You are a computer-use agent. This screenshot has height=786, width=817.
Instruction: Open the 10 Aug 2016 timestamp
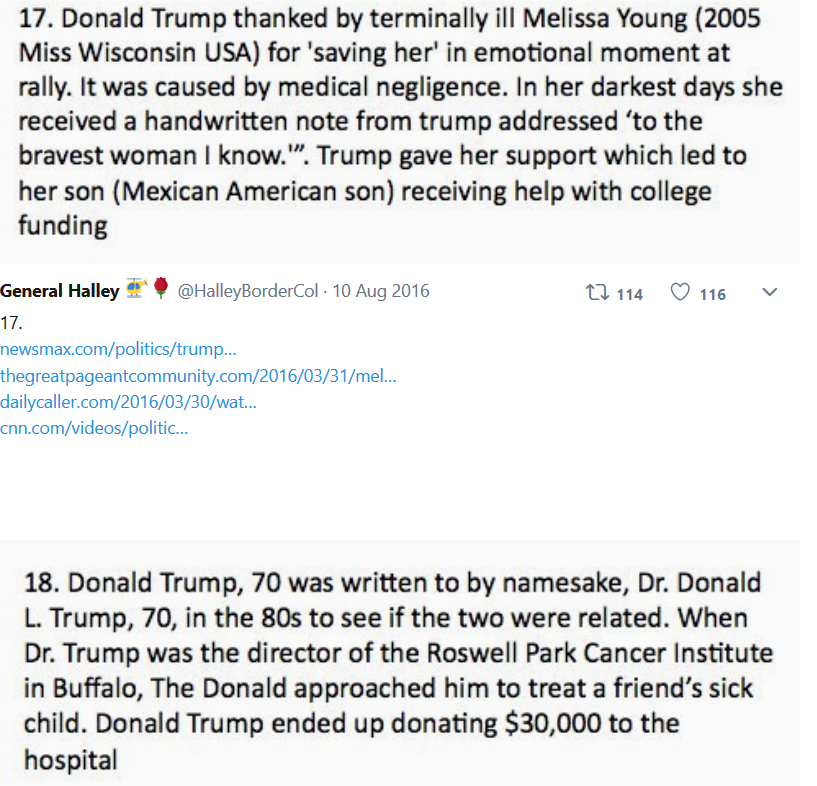coord(381,291)
